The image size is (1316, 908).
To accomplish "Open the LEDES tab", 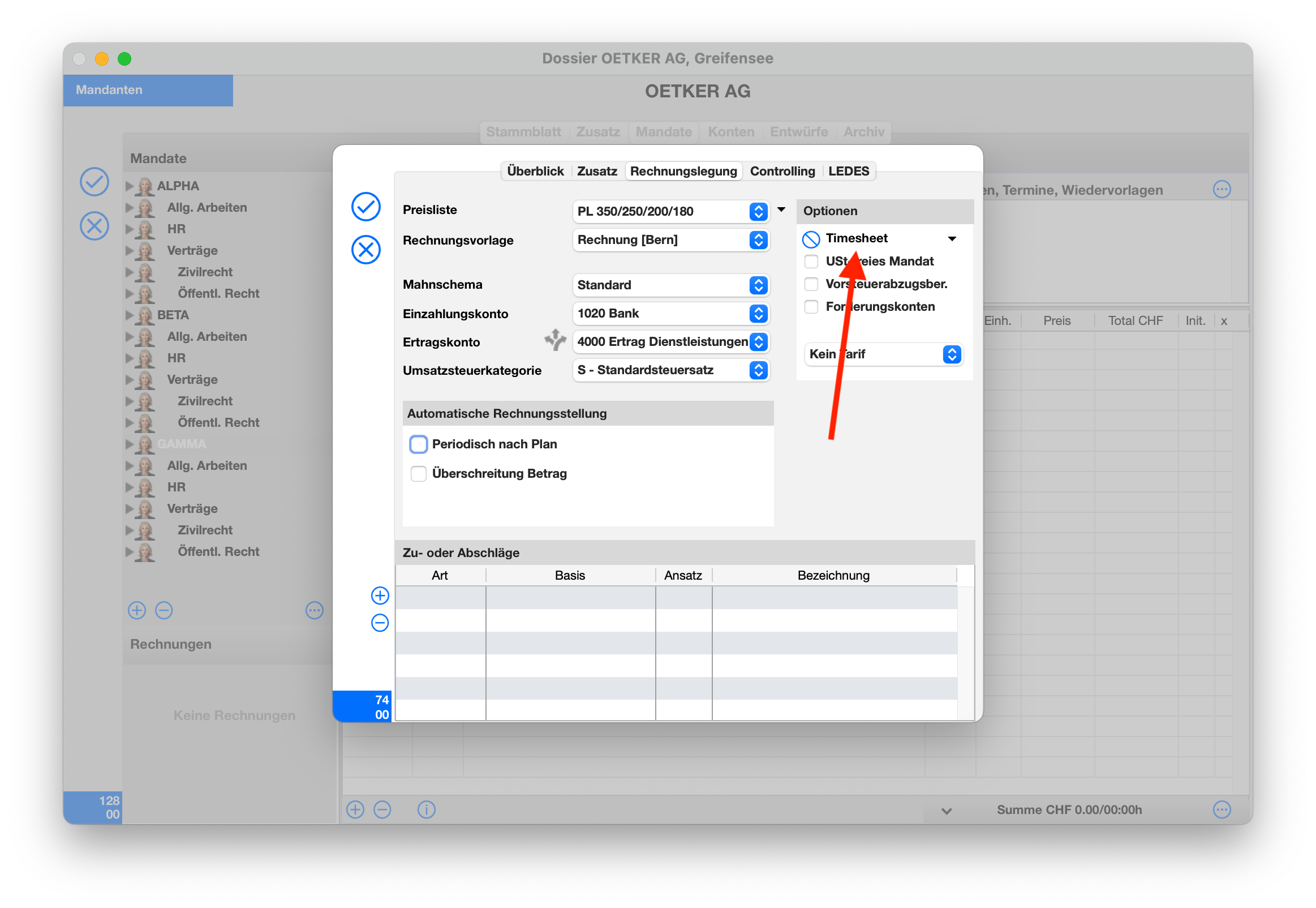I will [849, 172].
